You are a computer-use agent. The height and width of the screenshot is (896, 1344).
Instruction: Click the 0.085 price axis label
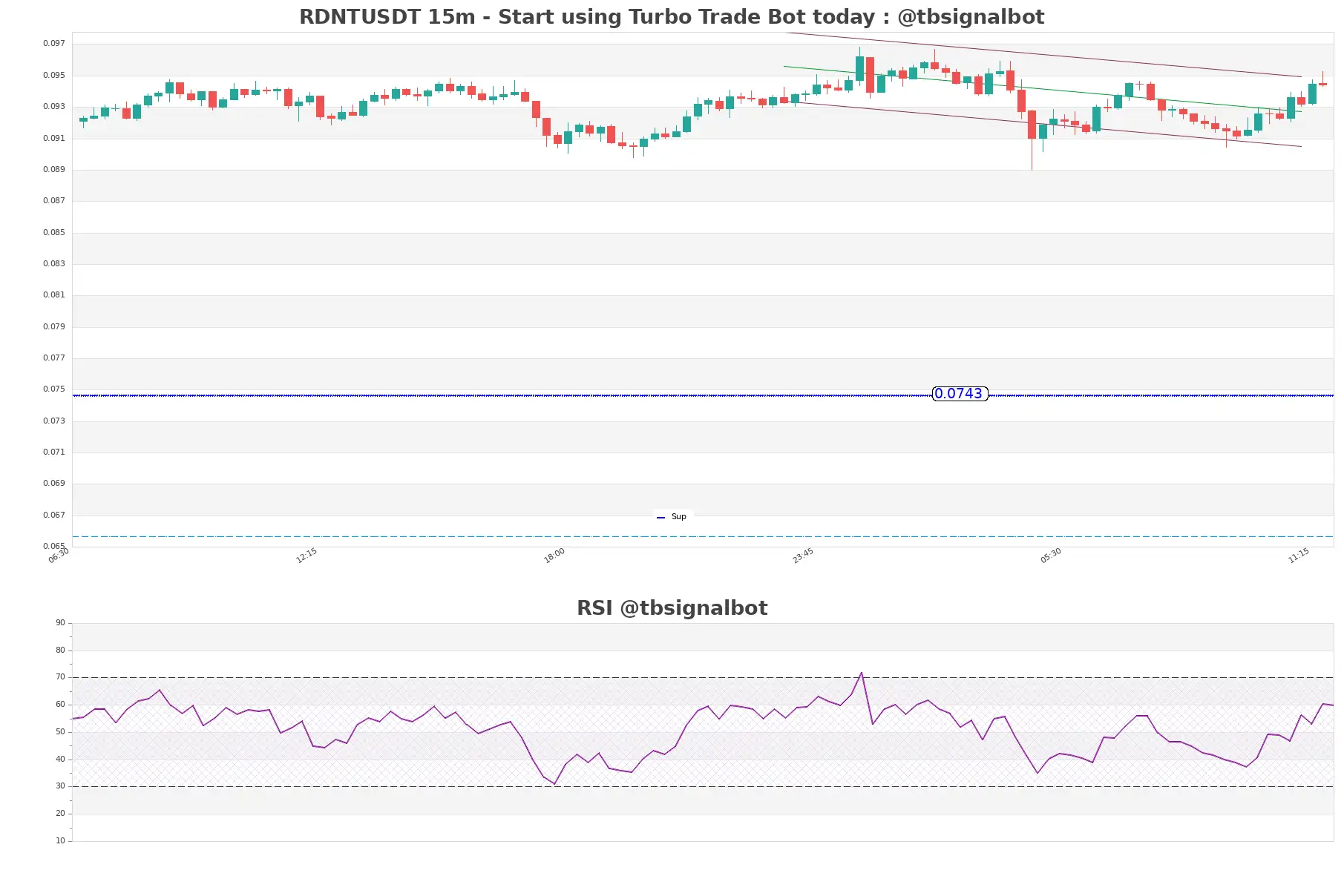coord(53,232)
